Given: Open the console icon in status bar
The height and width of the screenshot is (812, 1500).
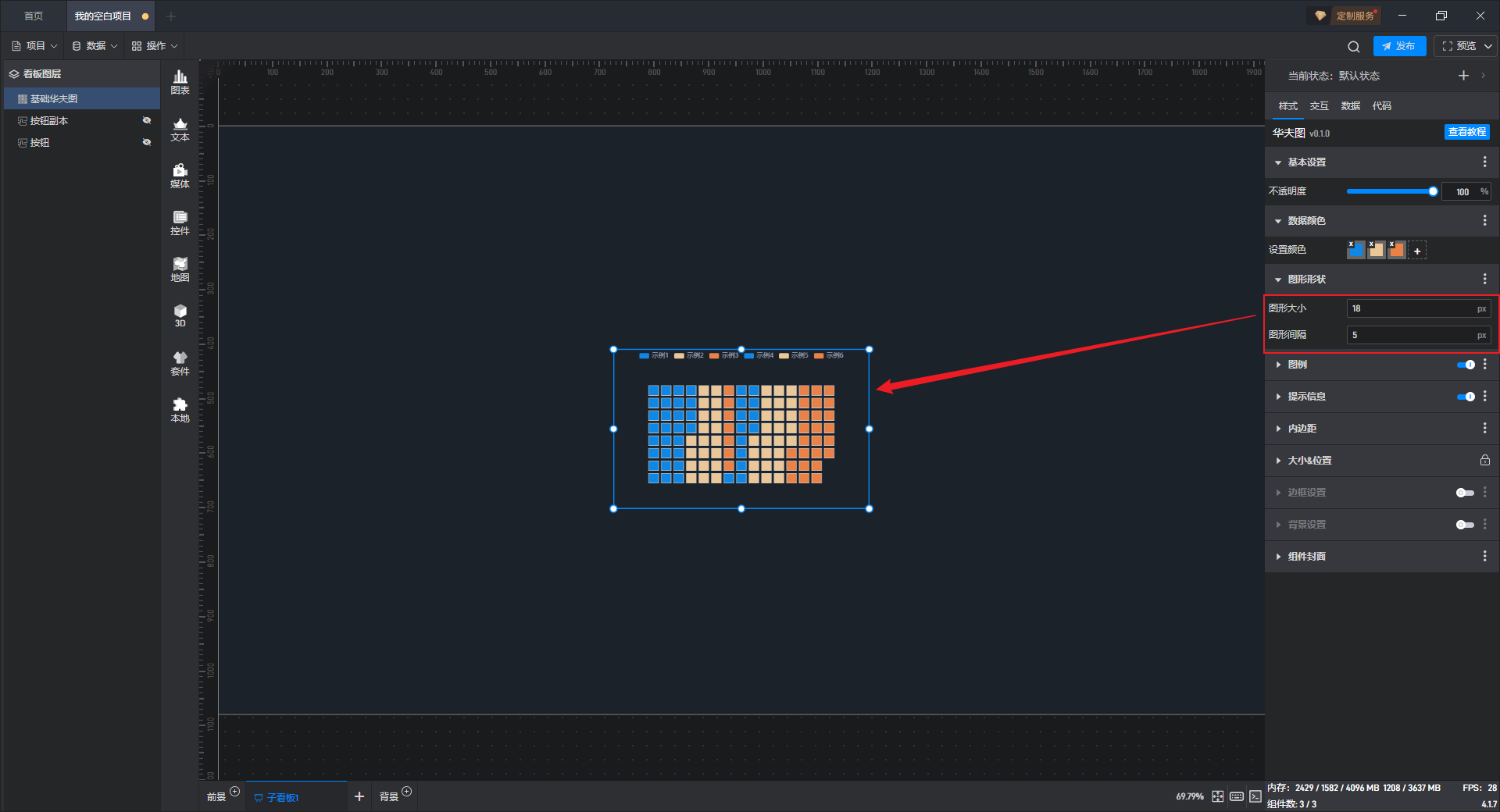Looking at the screenshot, I should [x=1255, y=796].
